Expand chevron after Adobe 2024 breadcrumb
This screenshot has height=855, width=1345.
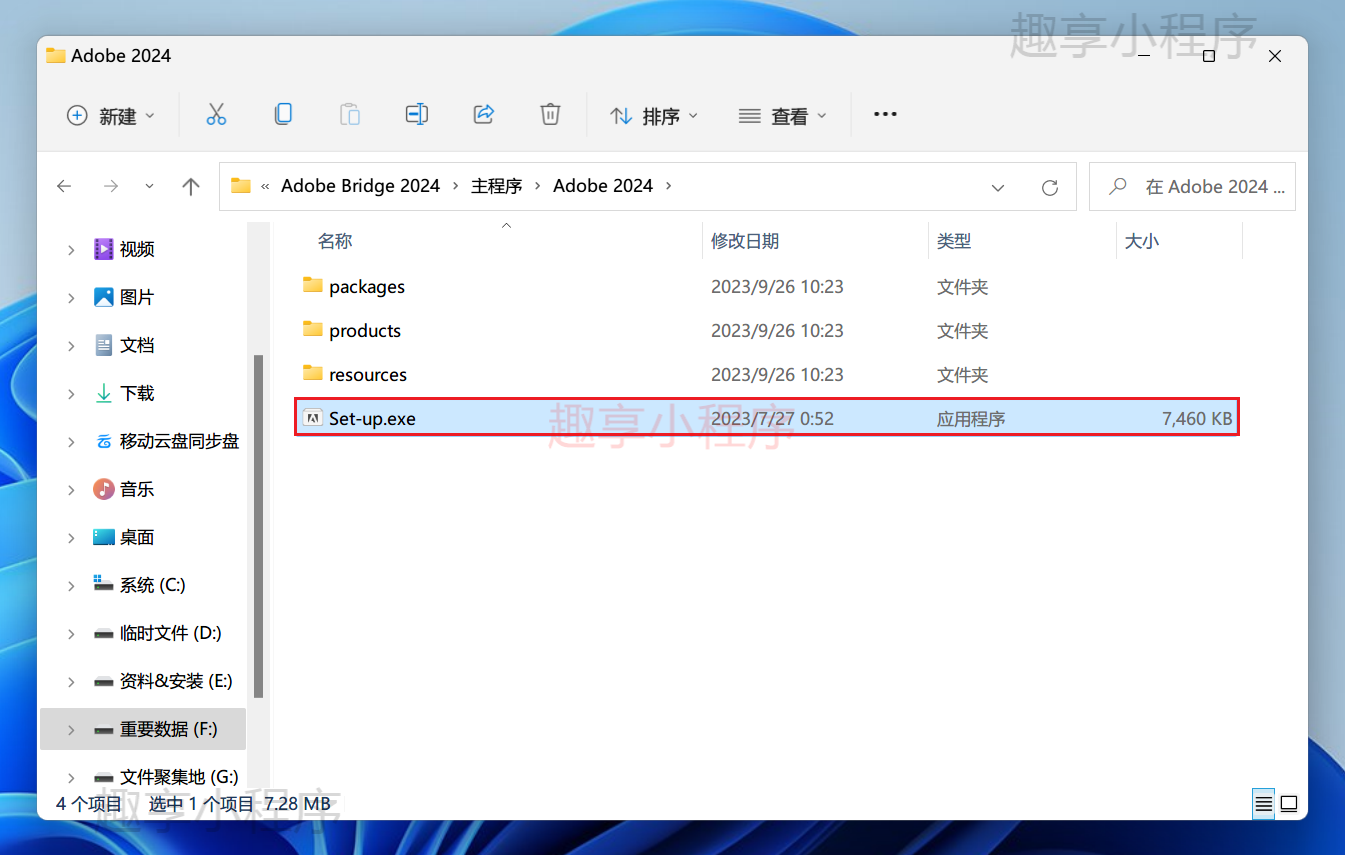(x=669, y=186)
